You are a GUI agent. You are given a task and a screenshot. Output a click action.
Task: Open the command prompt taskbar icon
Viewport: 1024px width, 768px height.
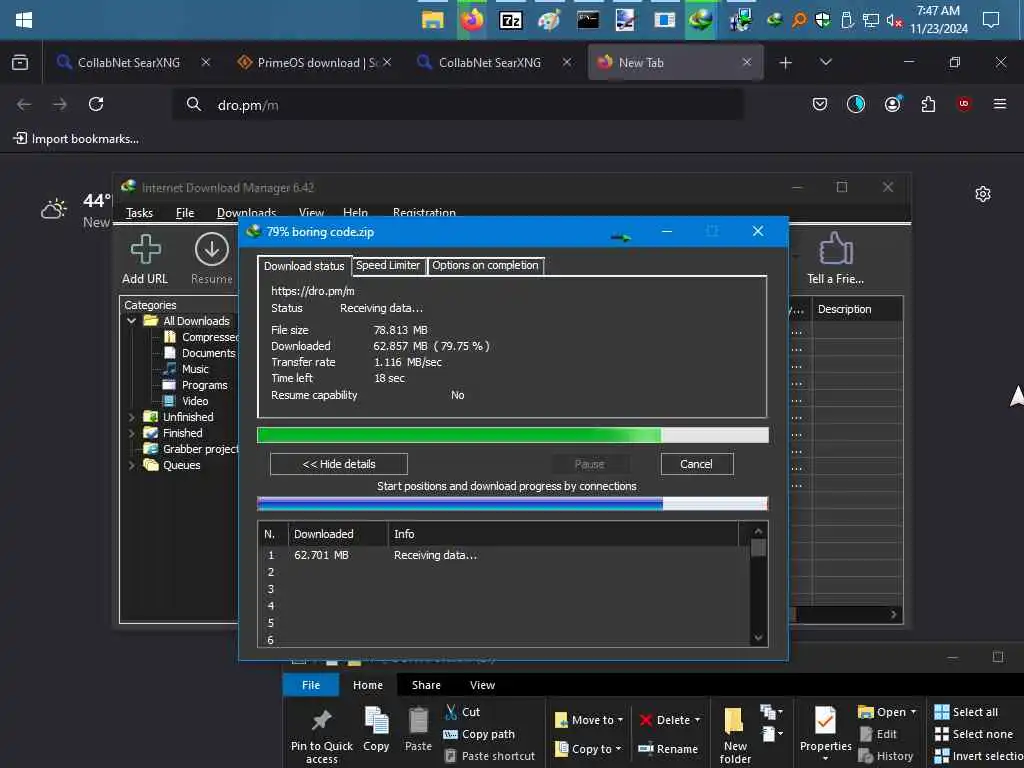[x=587, y=20]
